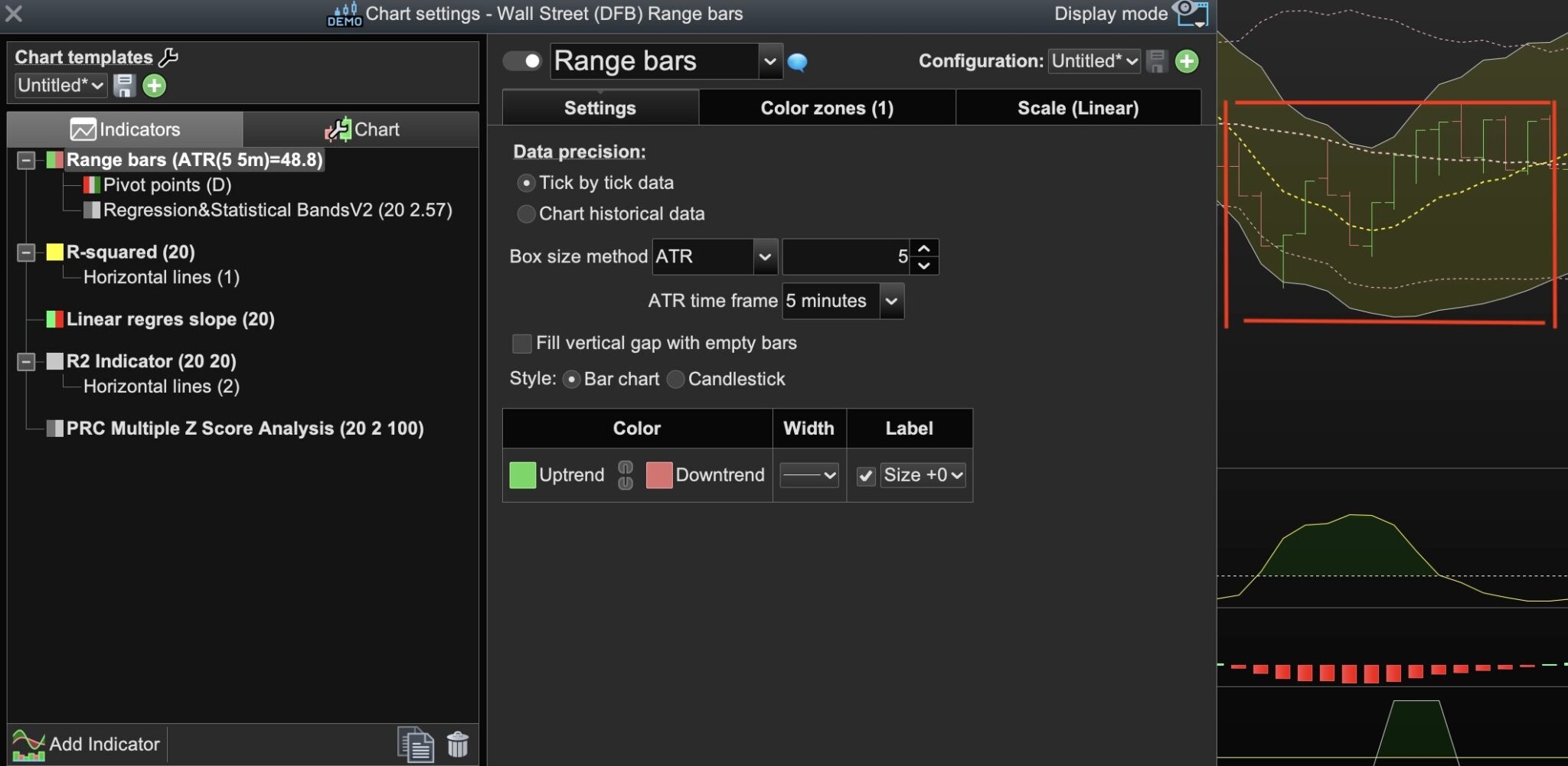Open label Size +0 dropdown
This screenshot has height=766, width=1568.
coord(923,475)
